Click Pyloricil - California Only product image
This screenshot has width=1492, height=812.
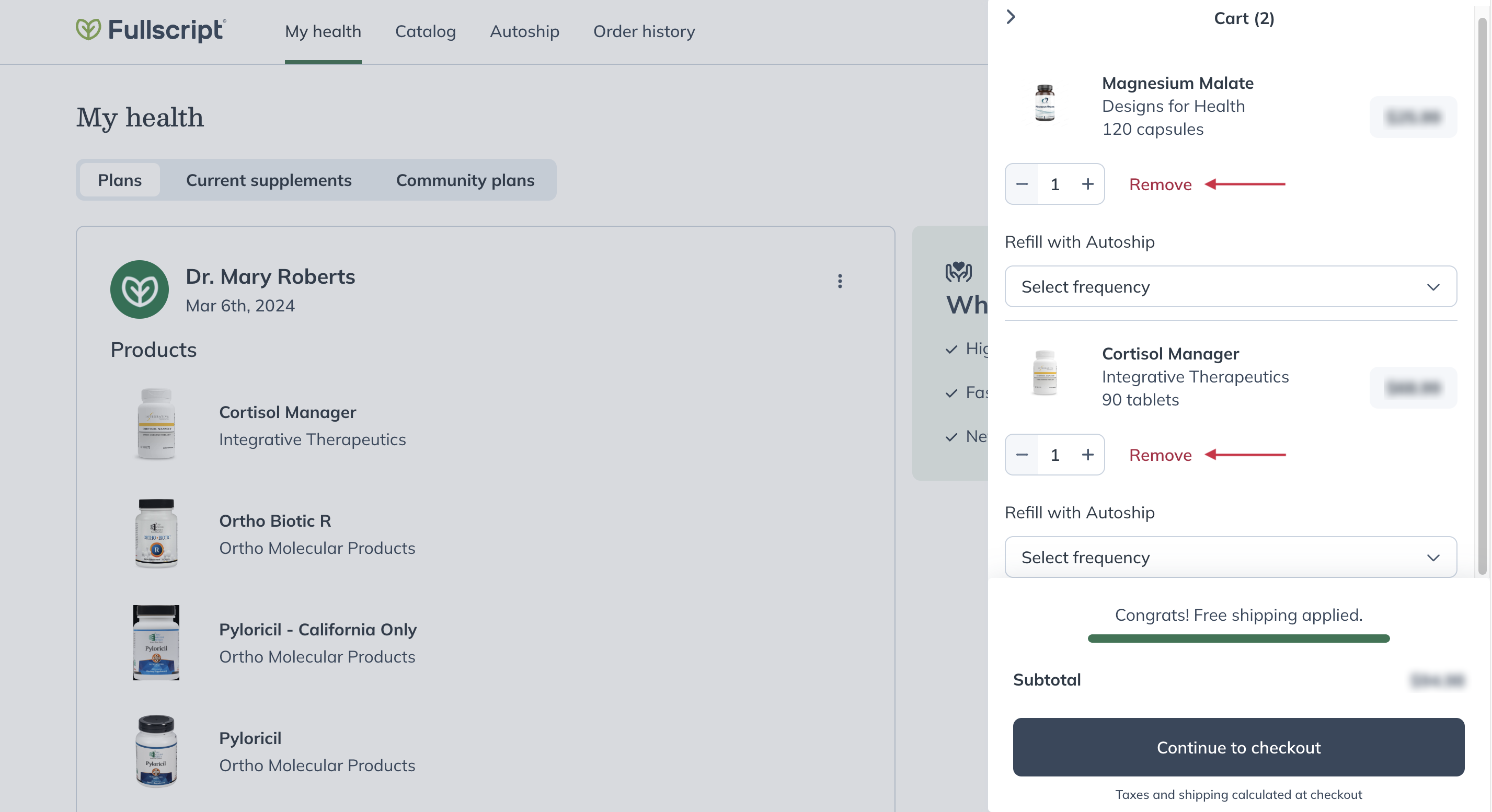tap(156, 642)
